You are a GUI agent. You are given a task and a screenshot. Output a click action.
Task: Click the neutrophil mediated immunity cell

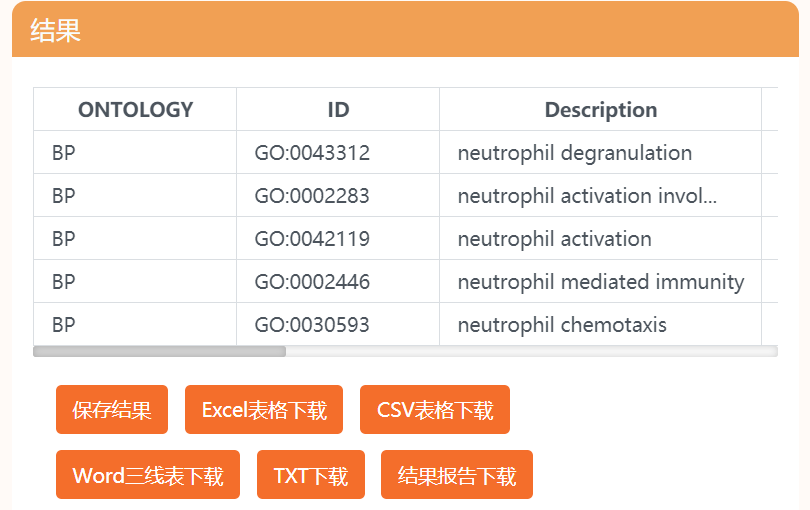(600, 282)
